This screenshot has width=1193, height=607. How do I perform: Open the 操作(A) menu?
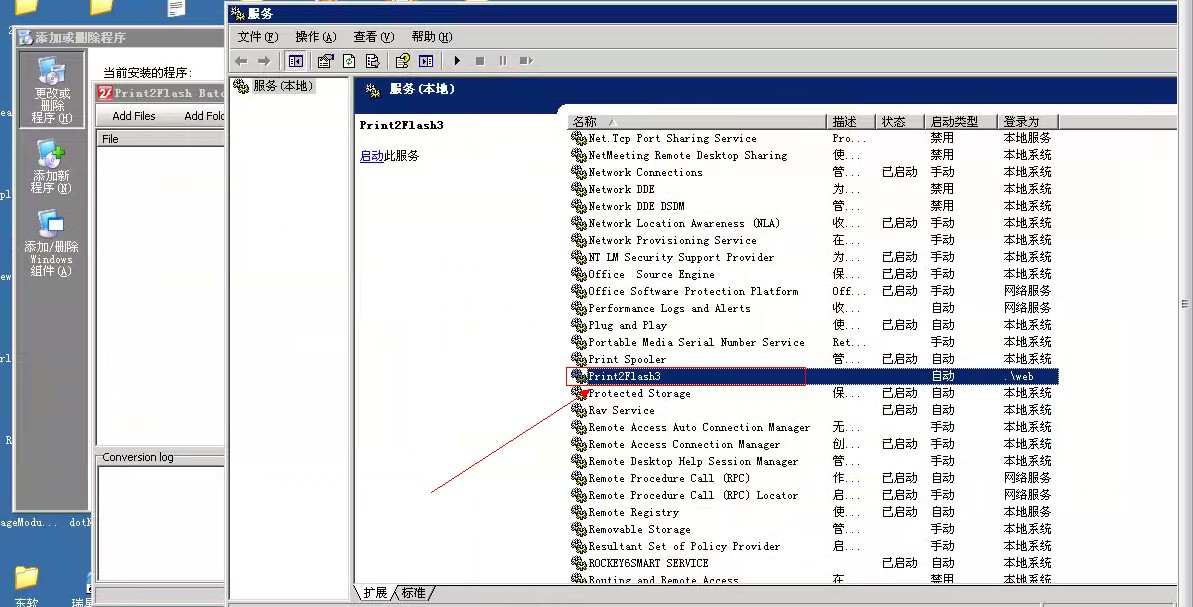coord(316,37)
